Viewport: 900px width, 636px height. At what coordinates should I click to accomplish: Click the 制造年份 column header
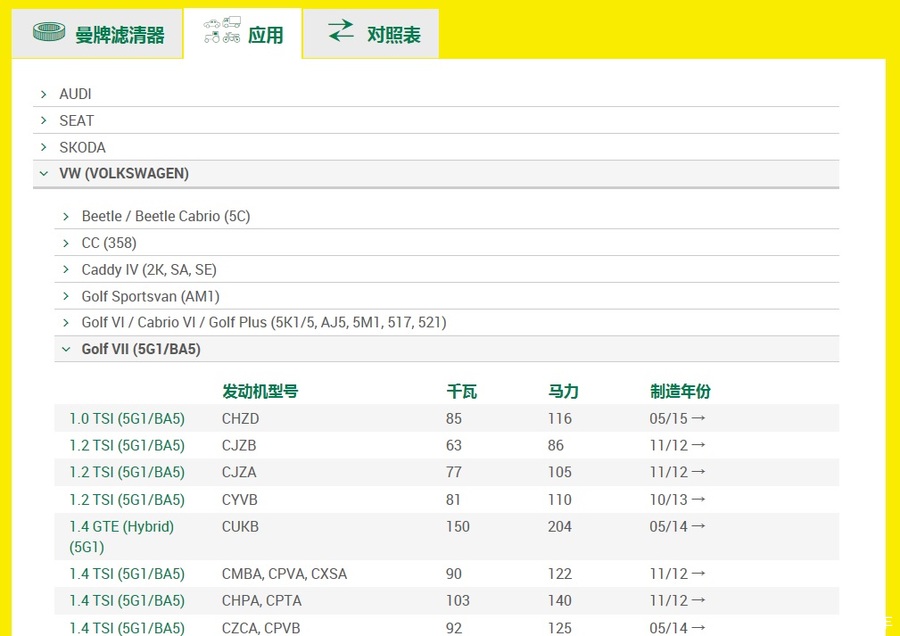680,391
